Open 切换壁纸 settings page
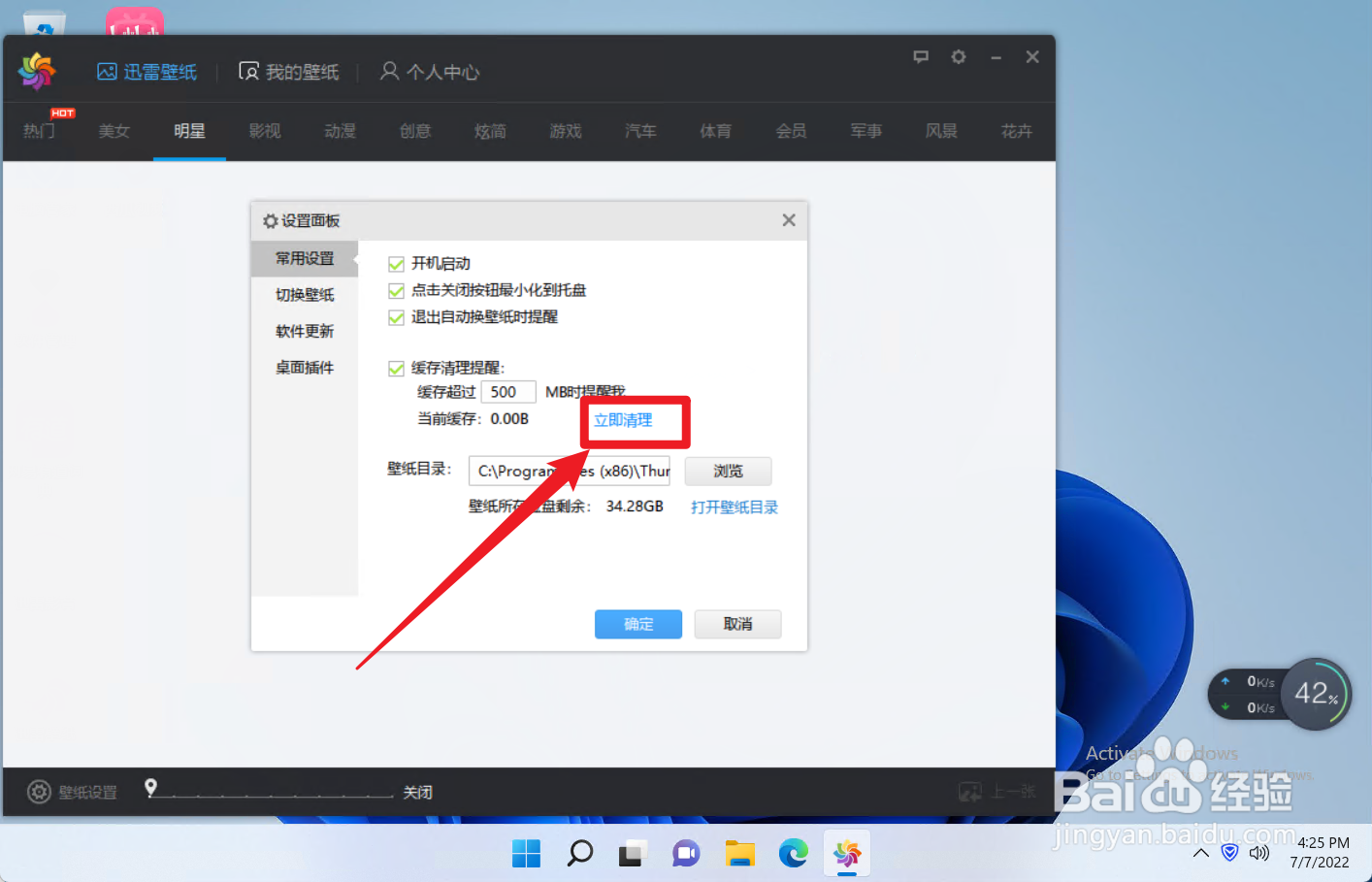 [305, 295]
